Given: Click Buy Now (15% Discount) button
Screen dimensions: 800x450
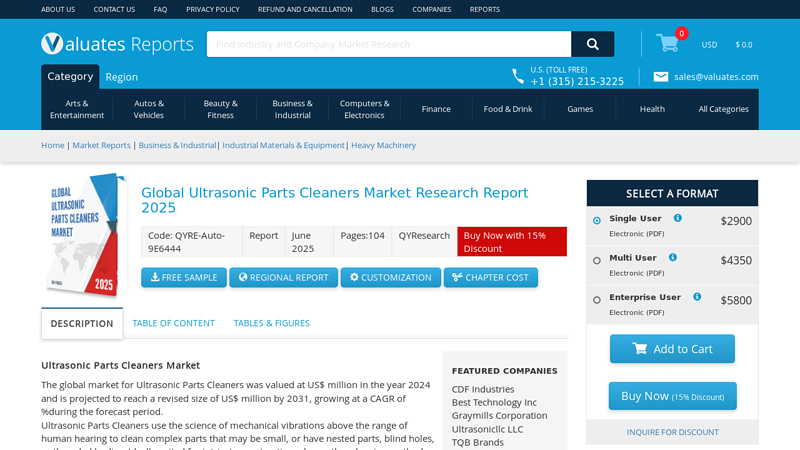Looking at the screenshot, I should tap(672, 396).
